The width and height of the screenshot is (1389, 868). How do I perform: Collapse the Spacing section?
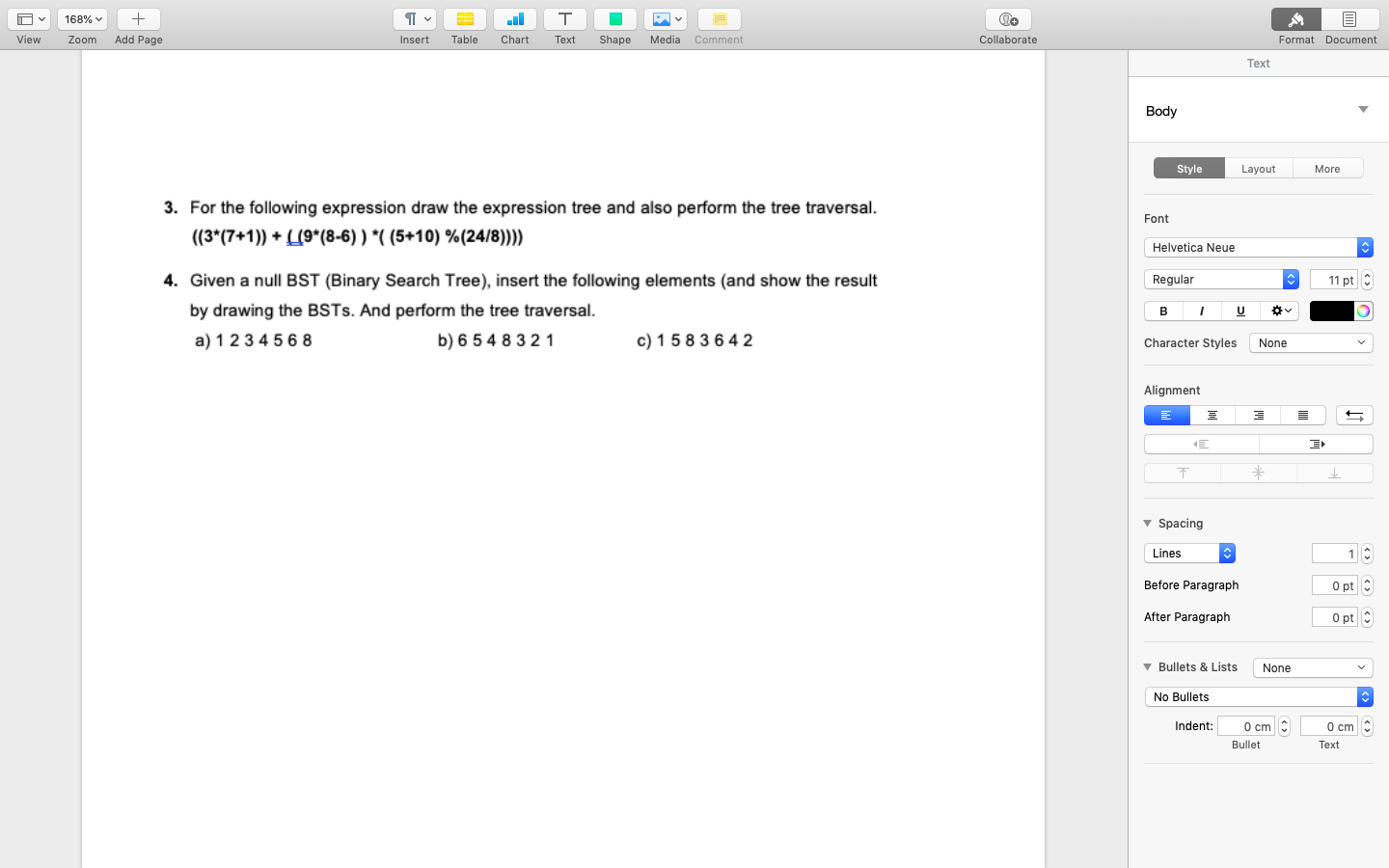coord(1148,523)
